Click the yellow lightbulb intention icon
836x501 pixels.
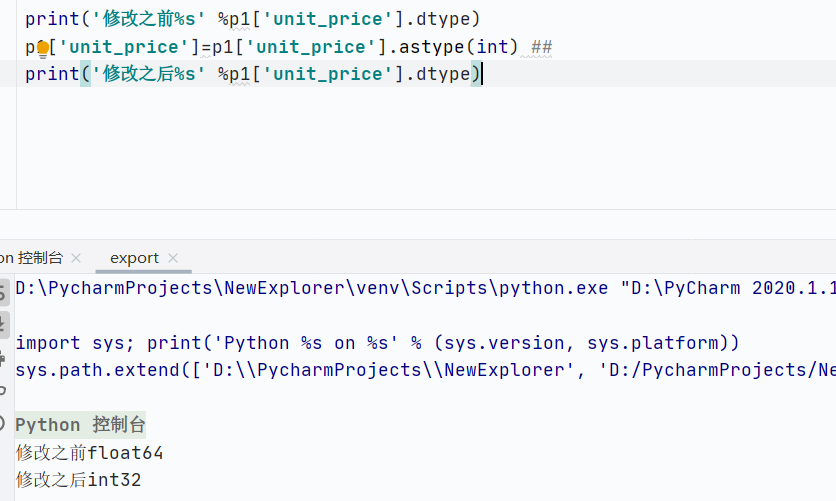tap(43, 47)
